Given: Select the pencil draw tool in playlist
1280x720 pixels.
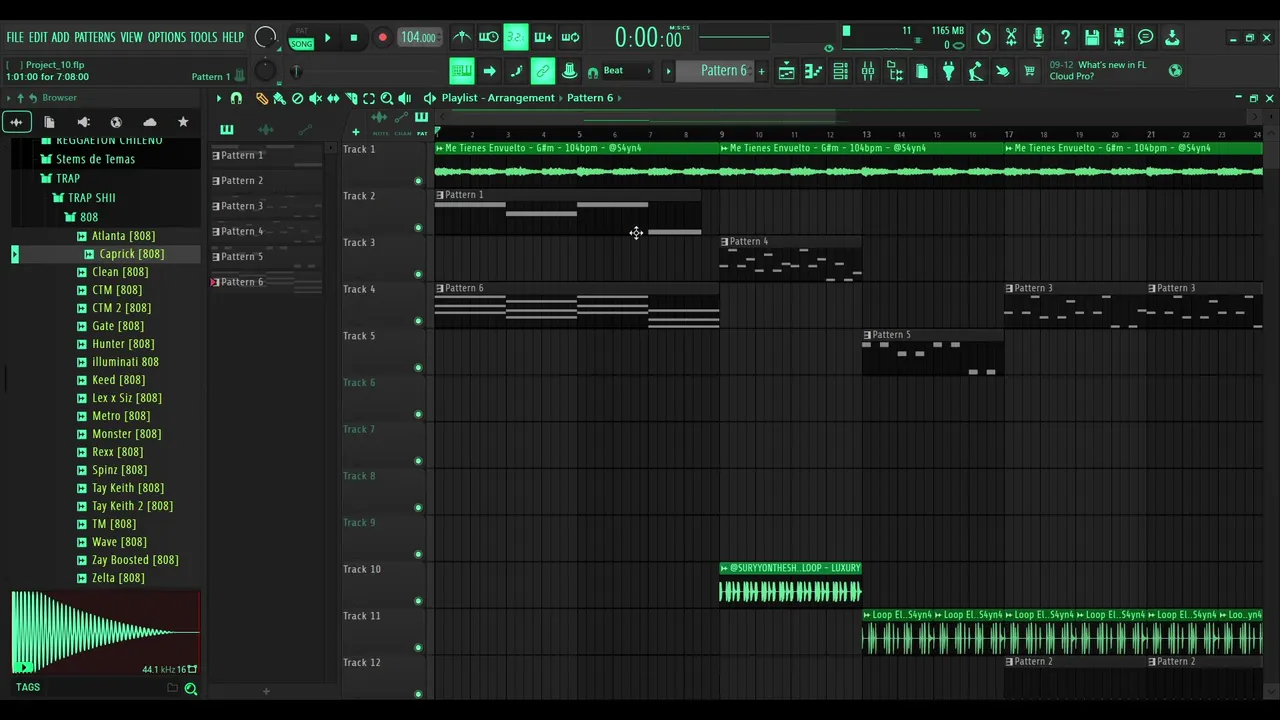Looking at the screenshot, I should pyautogui.click(x=262, y=98).
